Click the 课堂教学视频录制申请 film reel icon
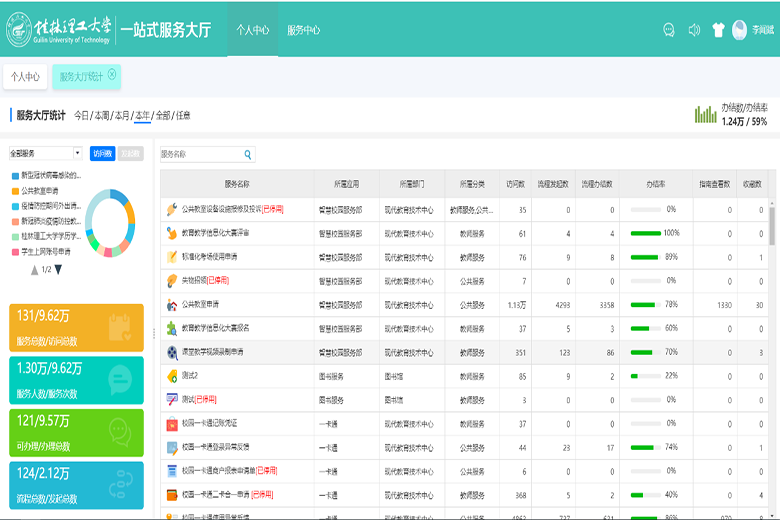The height and width of the screenshot is (520, 780). click(x=172, y=352)
